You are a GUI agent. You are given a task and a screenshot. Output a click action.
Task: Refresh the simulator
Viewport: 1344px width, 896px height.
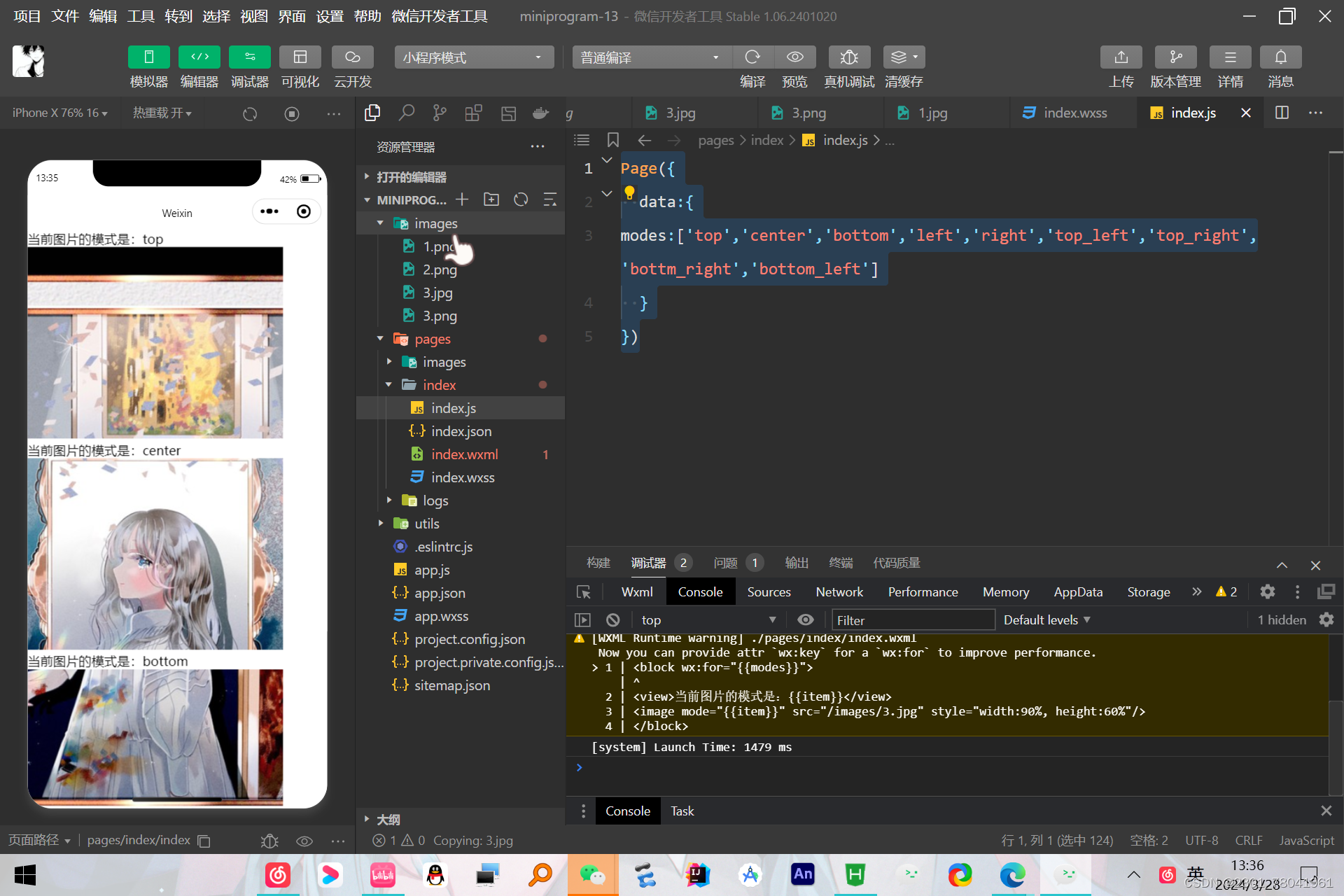(250, 113)
